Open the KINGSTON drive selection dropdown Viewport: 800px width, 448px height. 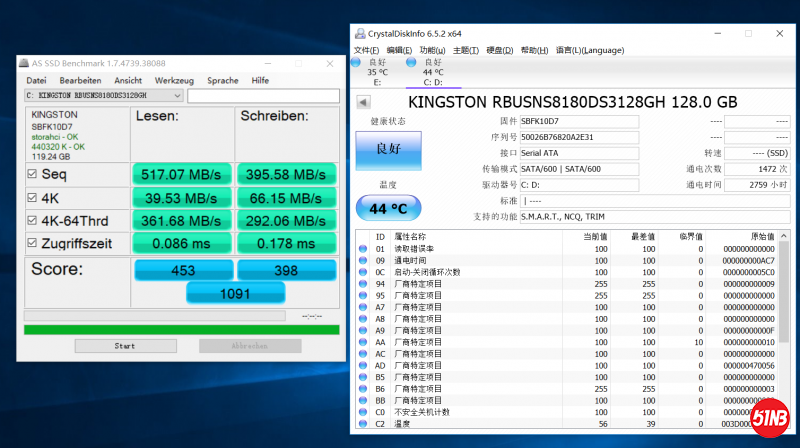[x=177, y=96]
